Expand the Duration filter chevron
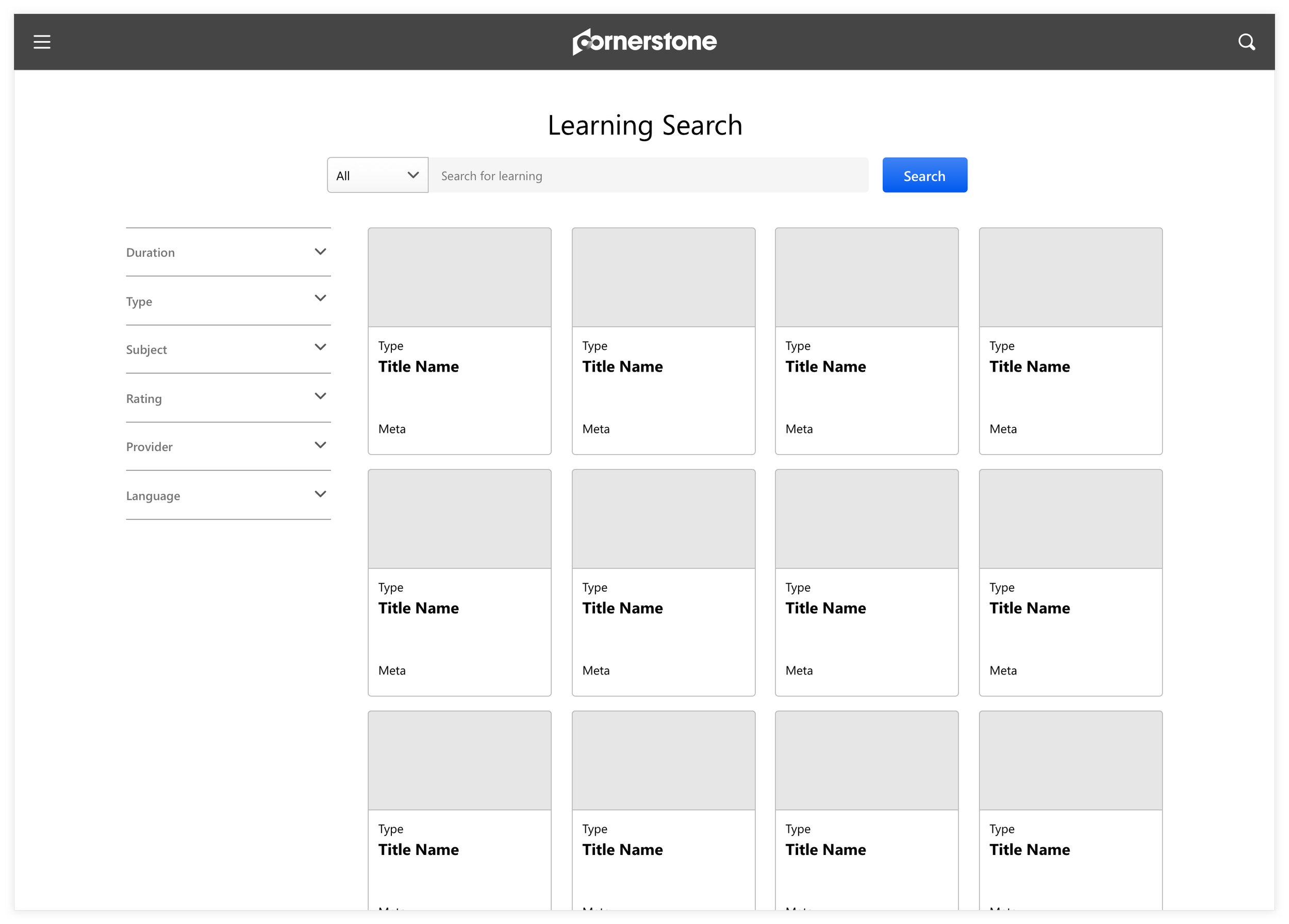The height and width of the screenshot is (924, 1289). (321, 251)
